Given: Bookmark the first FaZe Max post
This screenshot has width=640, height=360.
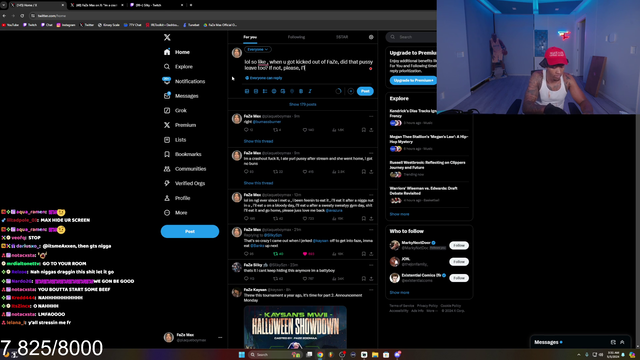Looking at the screenshot, I should click(x=364, y=130).
